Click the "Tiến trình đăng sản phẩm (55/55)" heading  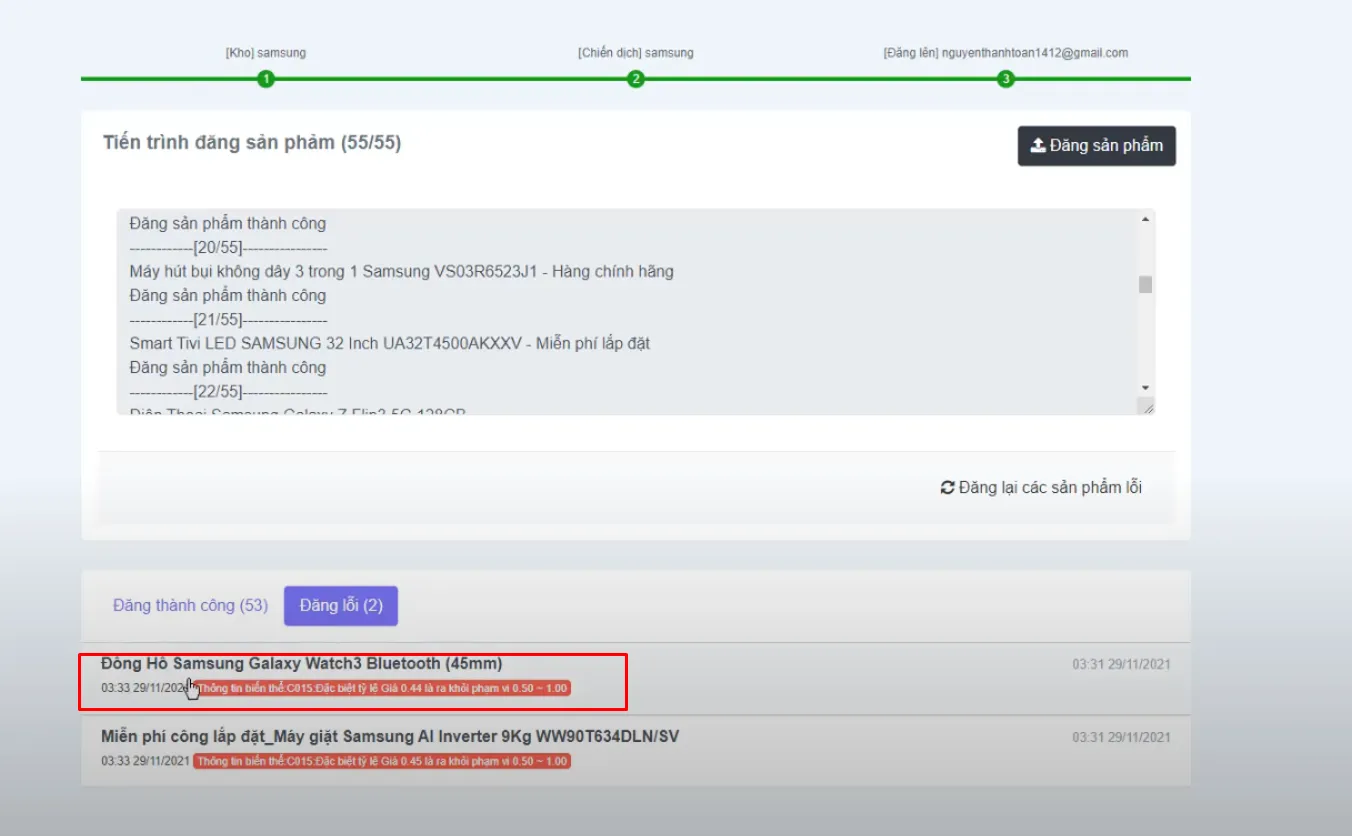click(x=252, y=143)
